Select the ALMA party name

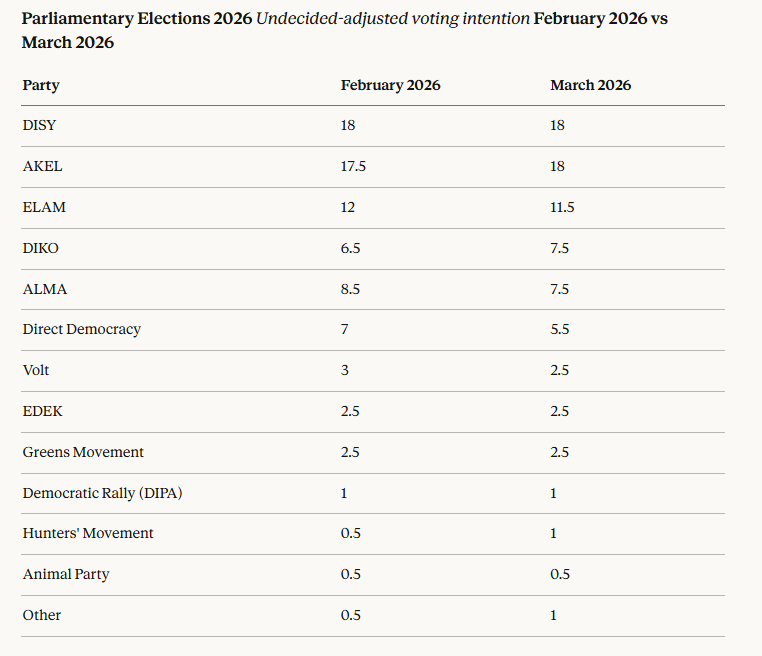point(45,289)
